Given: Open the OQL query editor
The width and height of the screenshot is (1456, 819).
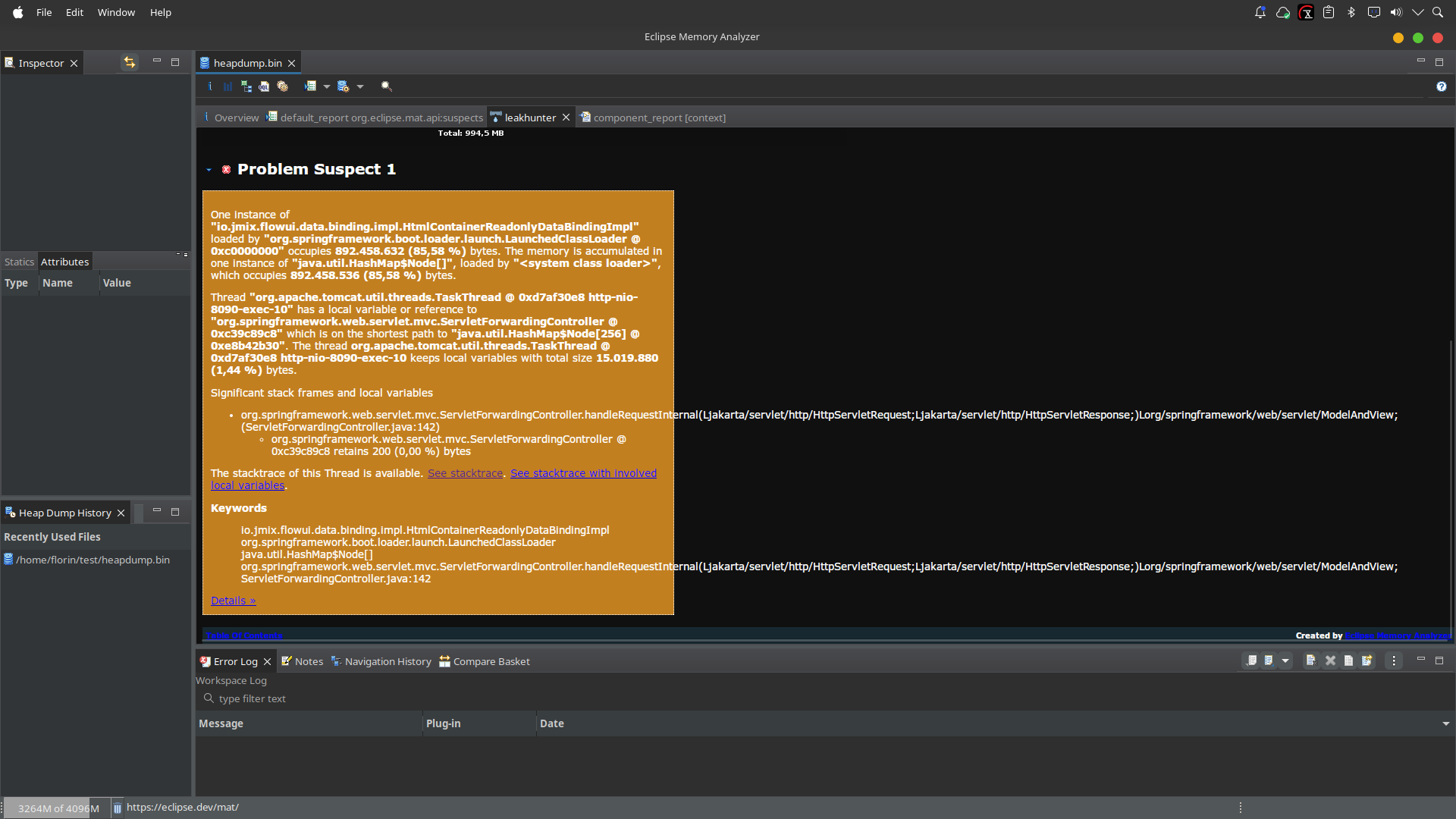Looking at the screenshot, I should pyautogui.click(x=264, y=86).
